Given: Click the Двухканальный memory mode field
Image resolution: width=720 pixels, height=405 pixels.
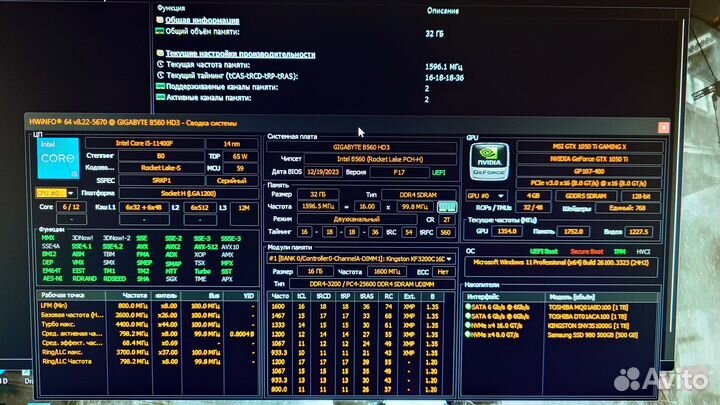Looking at the screenshot, I should coord(357,219).
